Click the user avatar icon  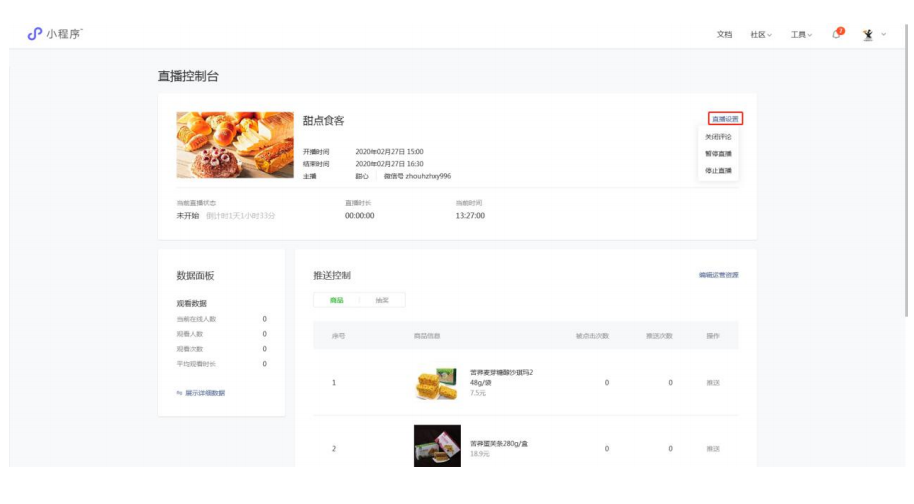pyautogui.click(x=868, y=34)
